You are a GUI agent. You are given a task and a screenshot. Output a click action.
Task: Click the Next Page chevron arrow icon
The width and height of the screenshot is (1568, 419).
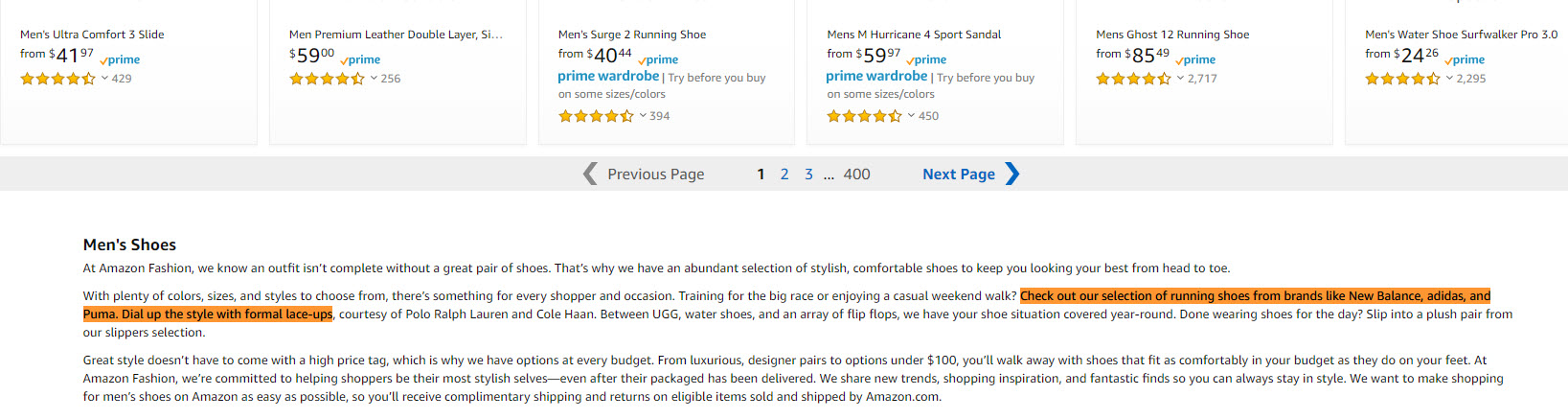[1012, 174]
